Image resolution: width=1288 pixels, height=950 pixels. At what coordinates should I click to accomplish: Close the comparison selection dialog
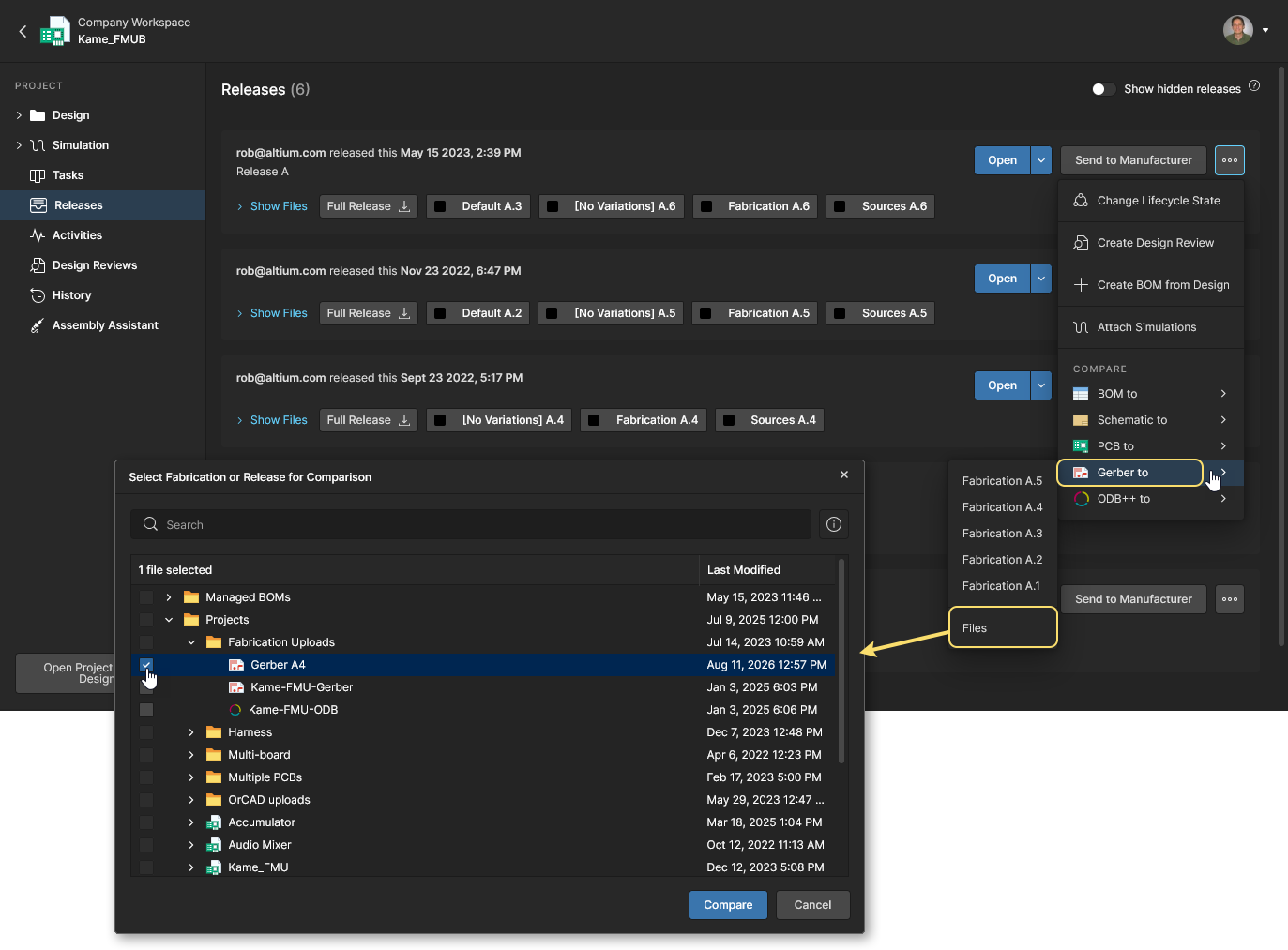tap(844, 475)
